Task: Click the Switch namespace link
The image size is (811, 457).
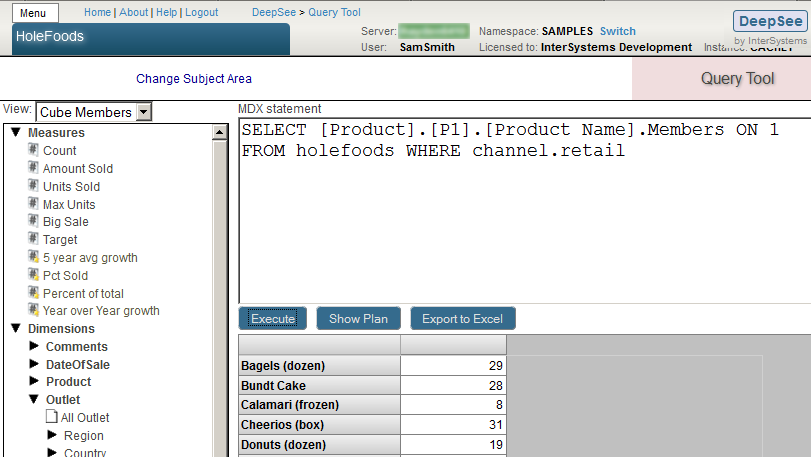Action: [618, 31]
